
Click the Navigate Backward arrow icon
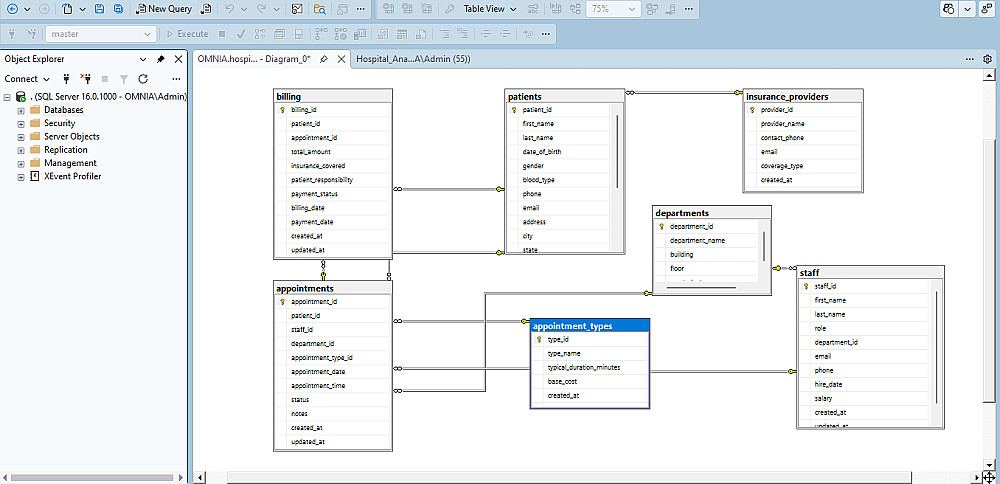coord(13,9)
